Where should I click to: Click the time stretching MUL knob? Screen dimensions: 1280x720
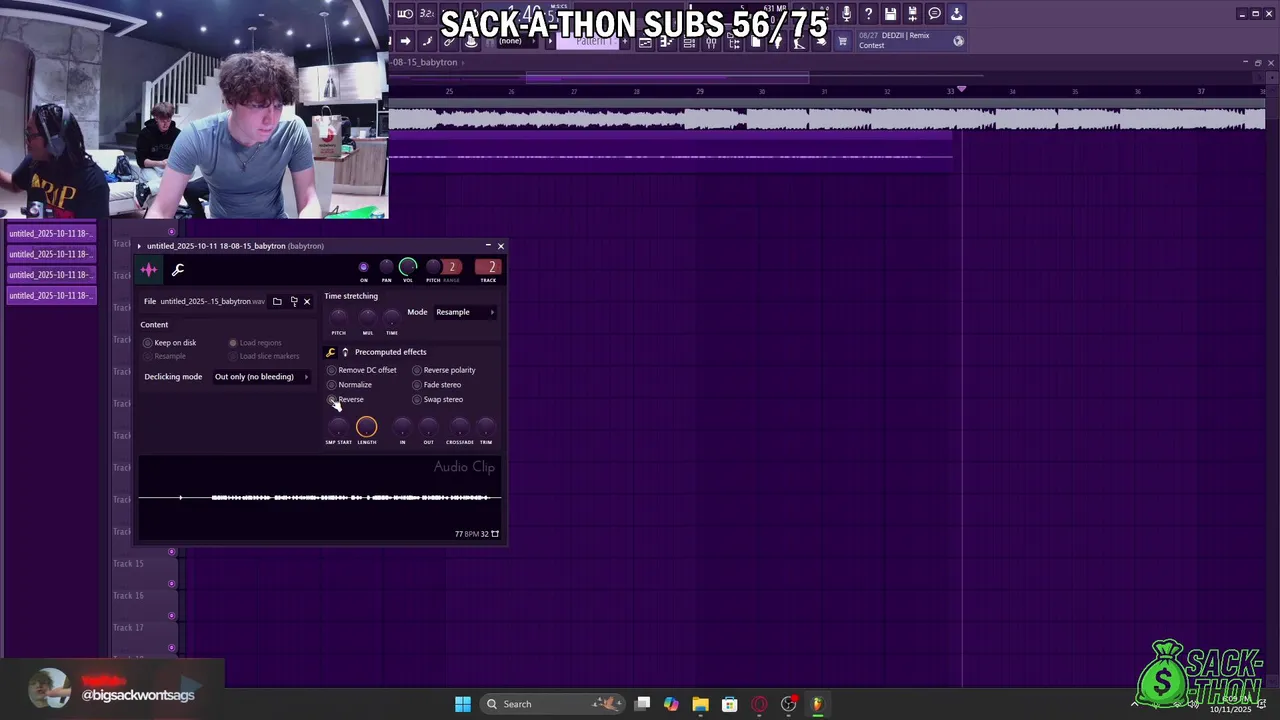368,319
